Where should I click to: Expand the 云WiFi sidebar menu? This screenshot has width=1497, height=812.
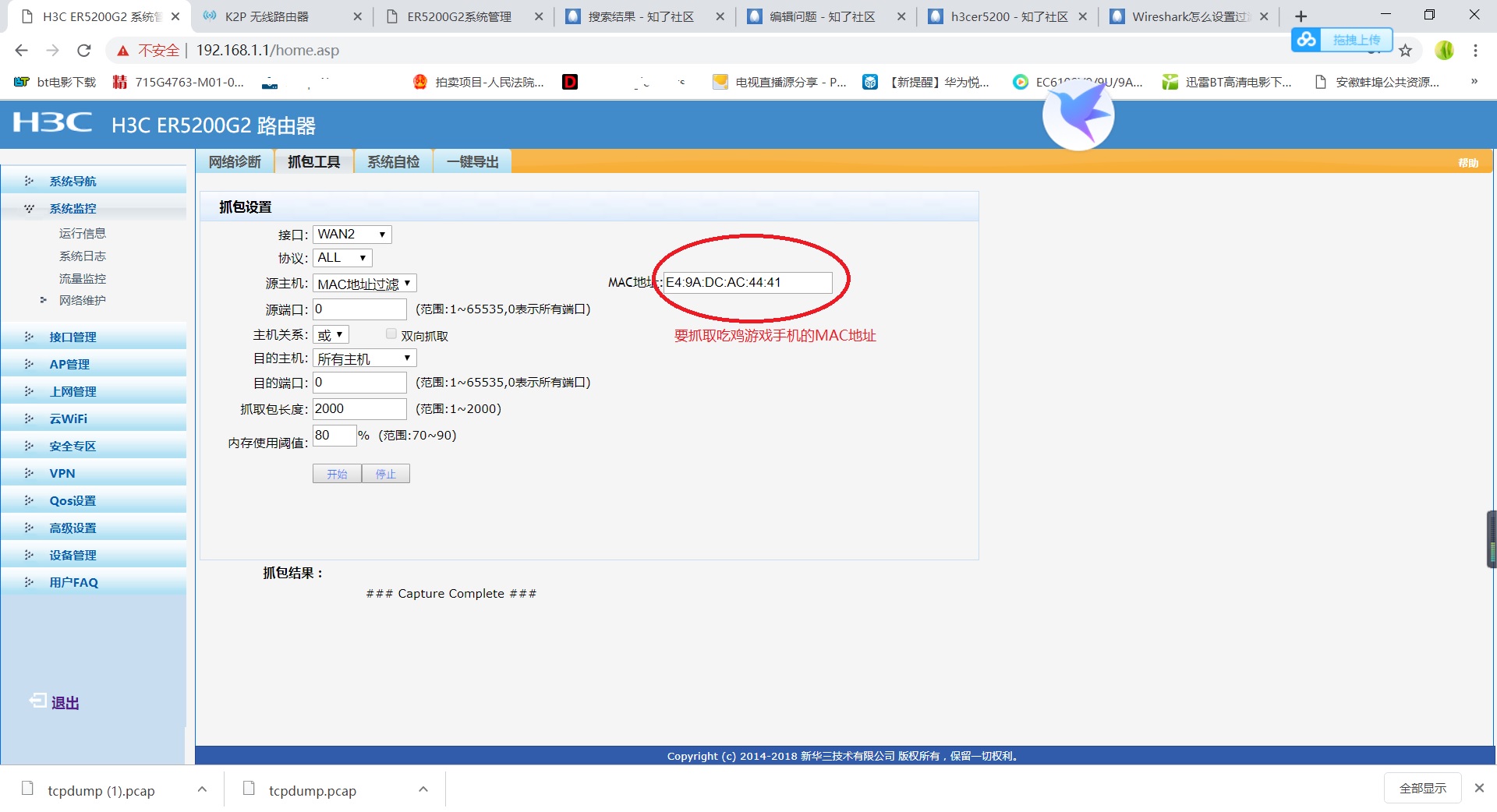(x=94, y=419)
